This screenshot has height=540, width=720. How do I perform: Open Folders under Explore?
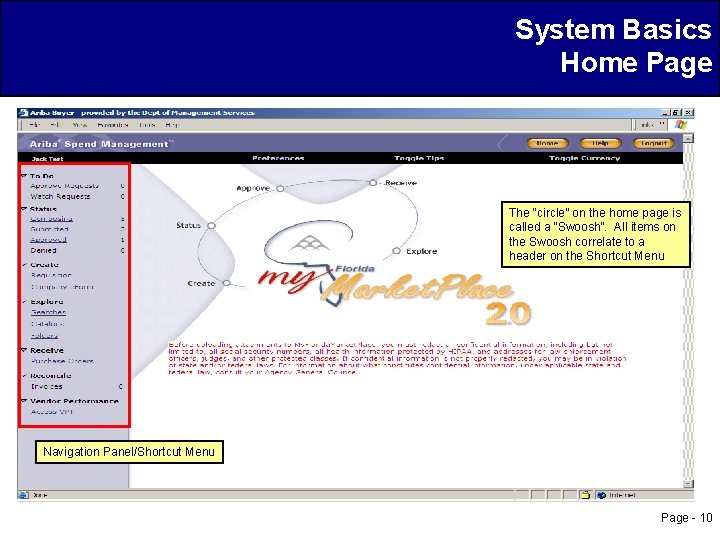point(44,336)
